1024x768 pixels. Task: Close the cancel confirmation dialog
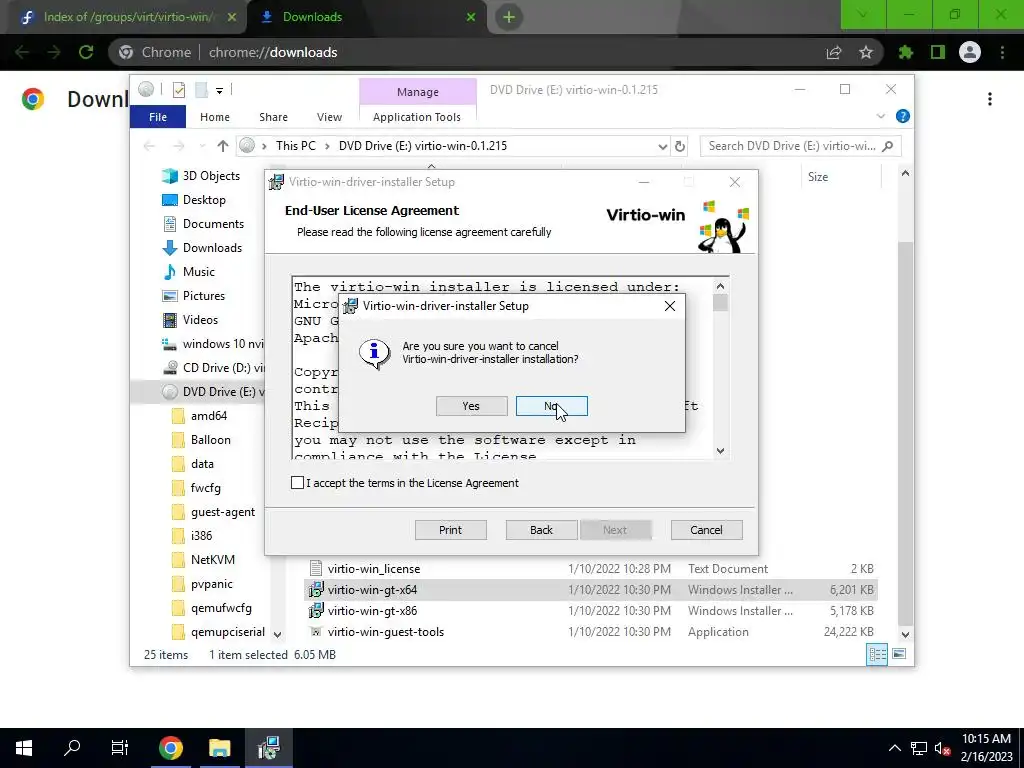669,306
